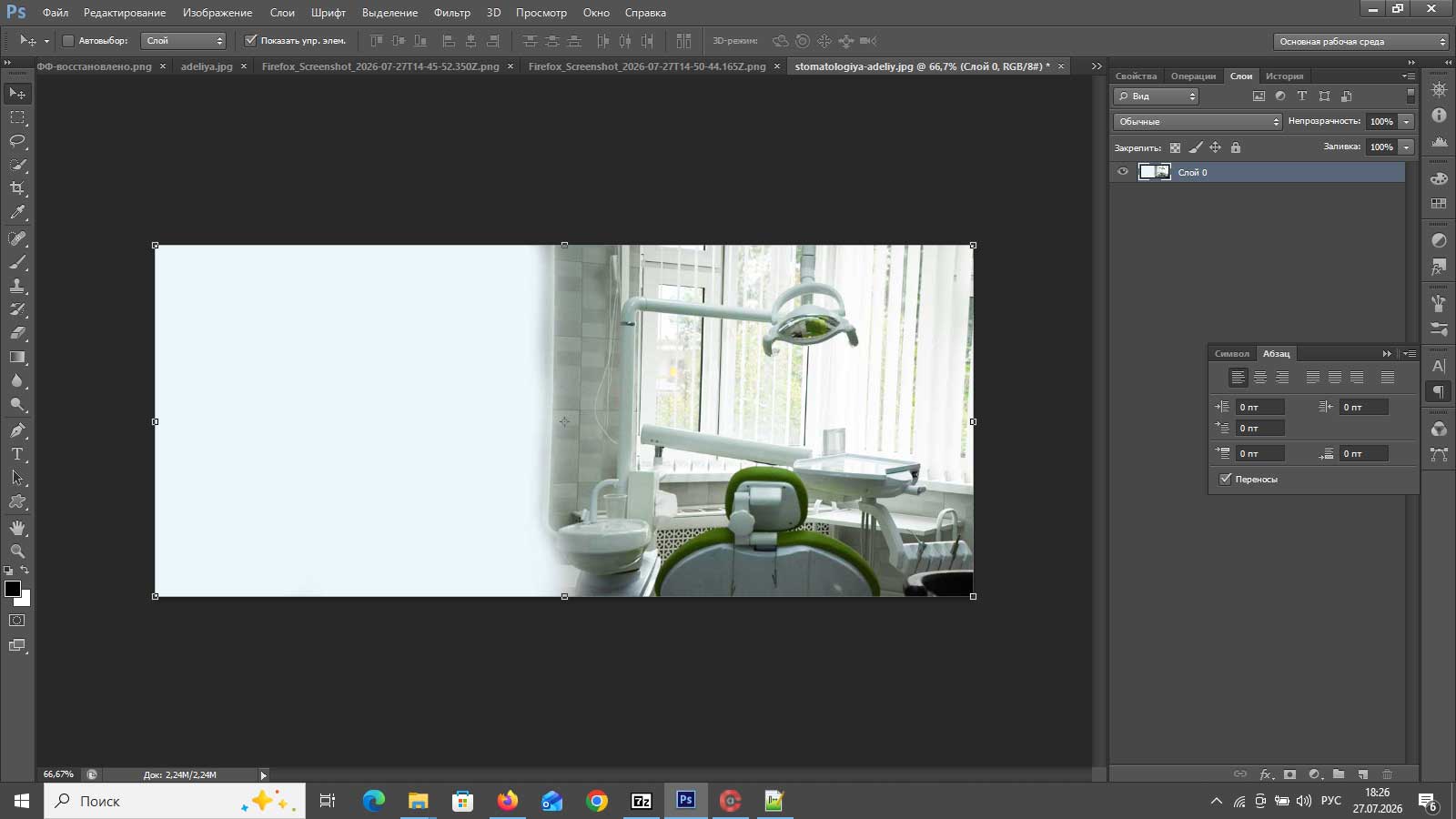
Task: Select the Horizontal Type tool
Action: click(17, 454)
